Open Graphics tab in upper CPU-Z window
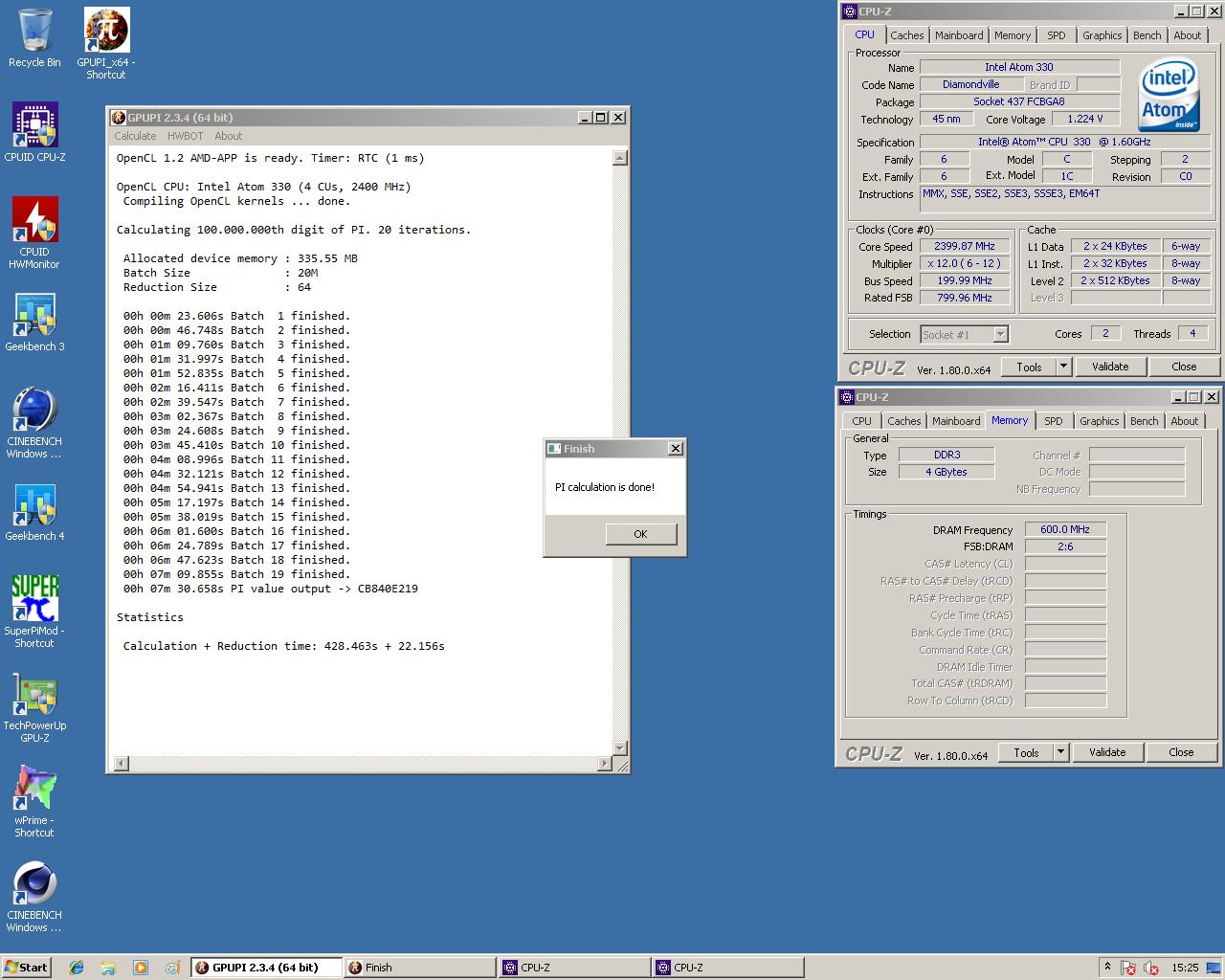This screenshot has height=980, width=1225. pyautogui.click(x=1102, y=35)
